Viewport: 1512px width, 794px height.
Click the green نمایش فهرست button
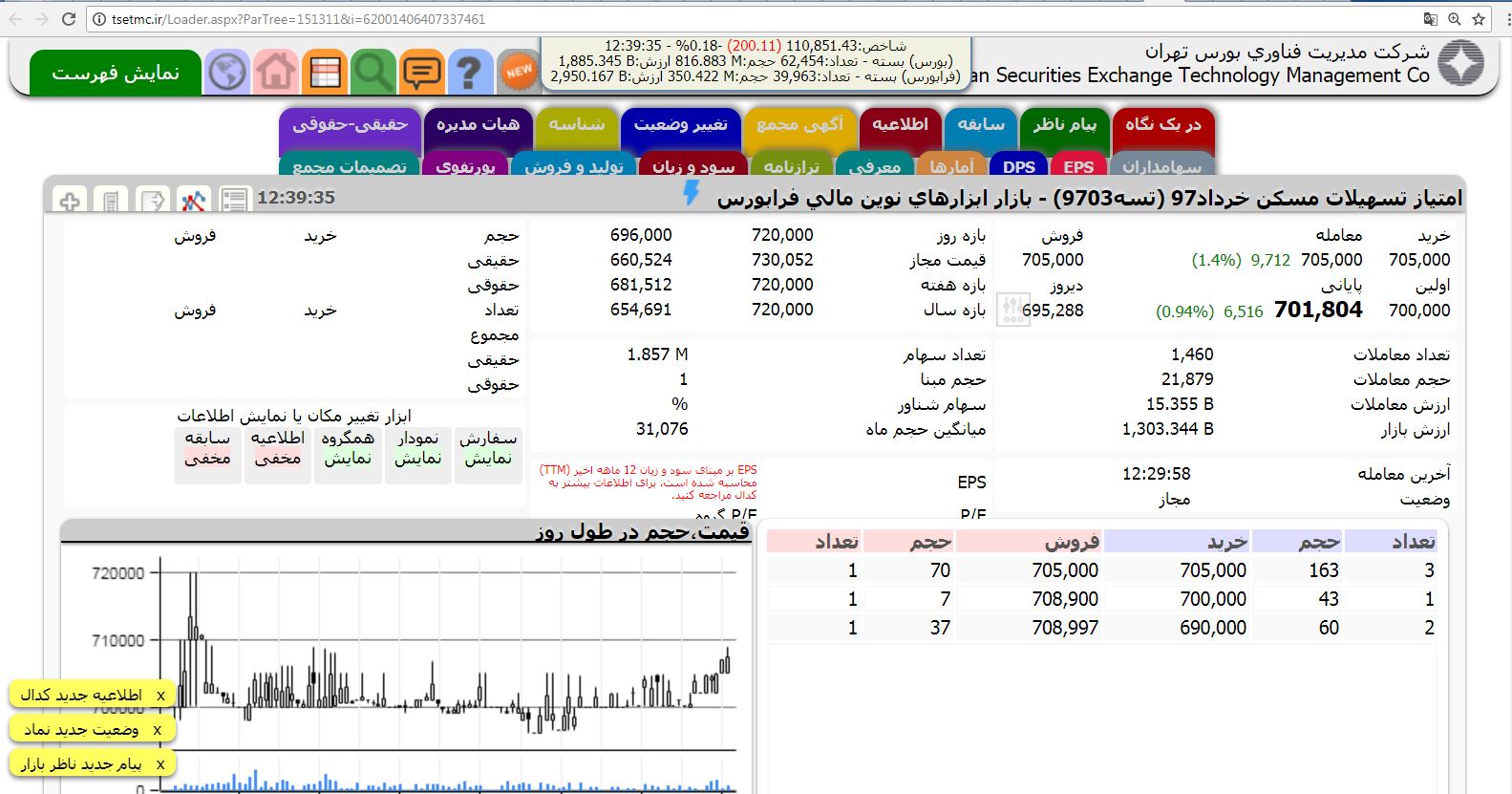116,74
